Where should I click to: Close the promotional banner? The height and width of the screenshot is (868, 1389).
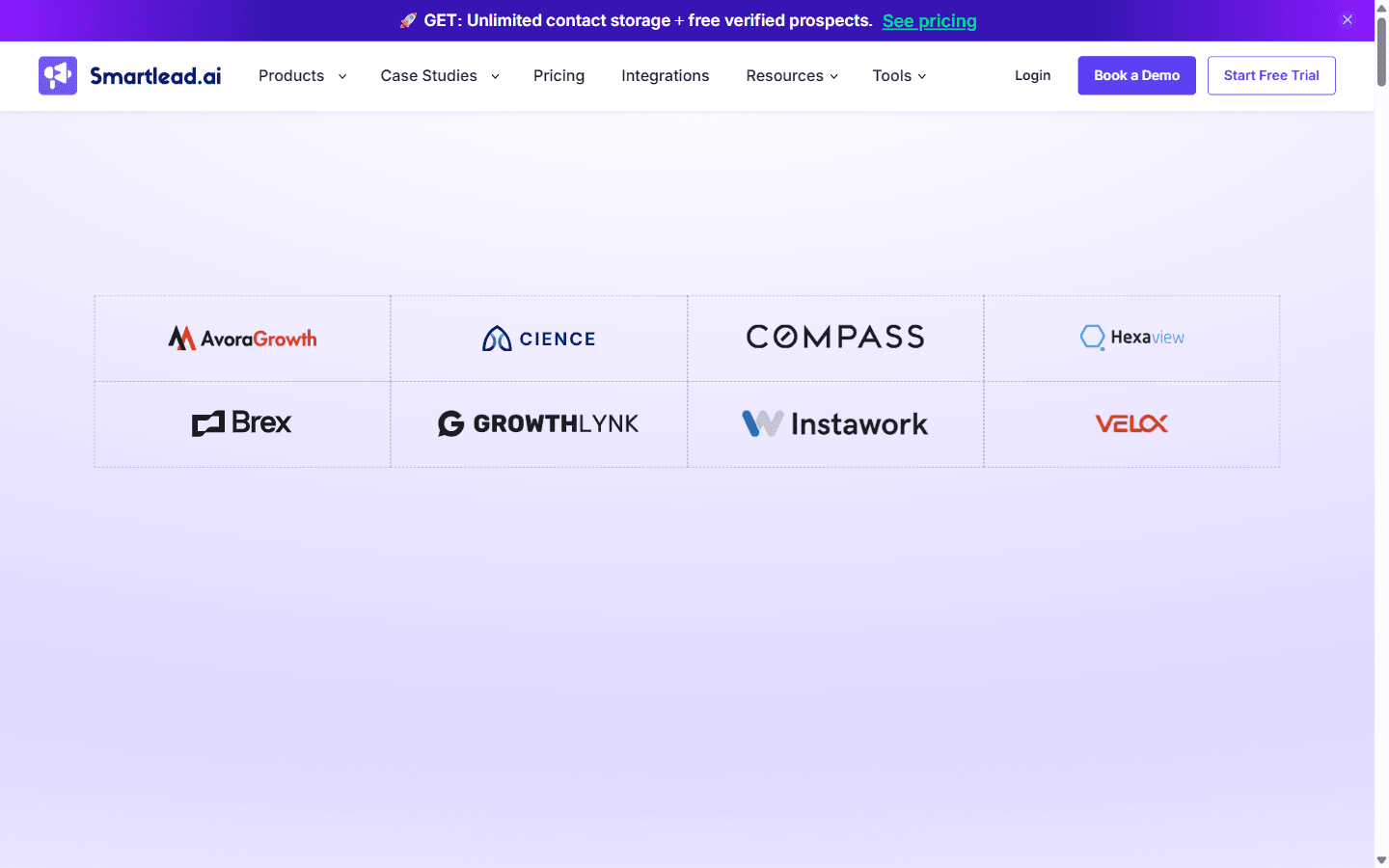pyautogui.click(x=1348, y=19)
